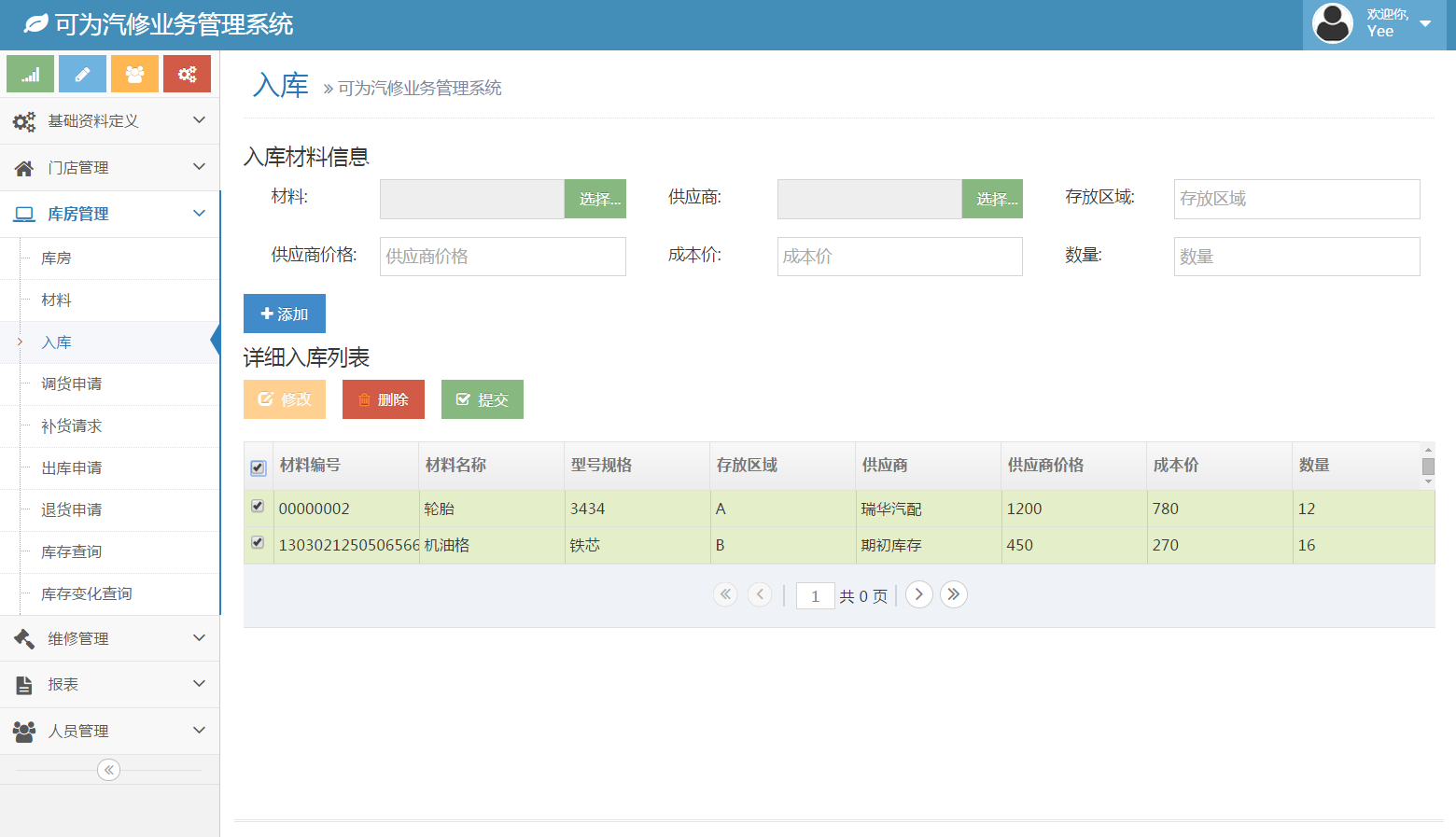Select 出库申请 in the sidebar

click(72, 468)
